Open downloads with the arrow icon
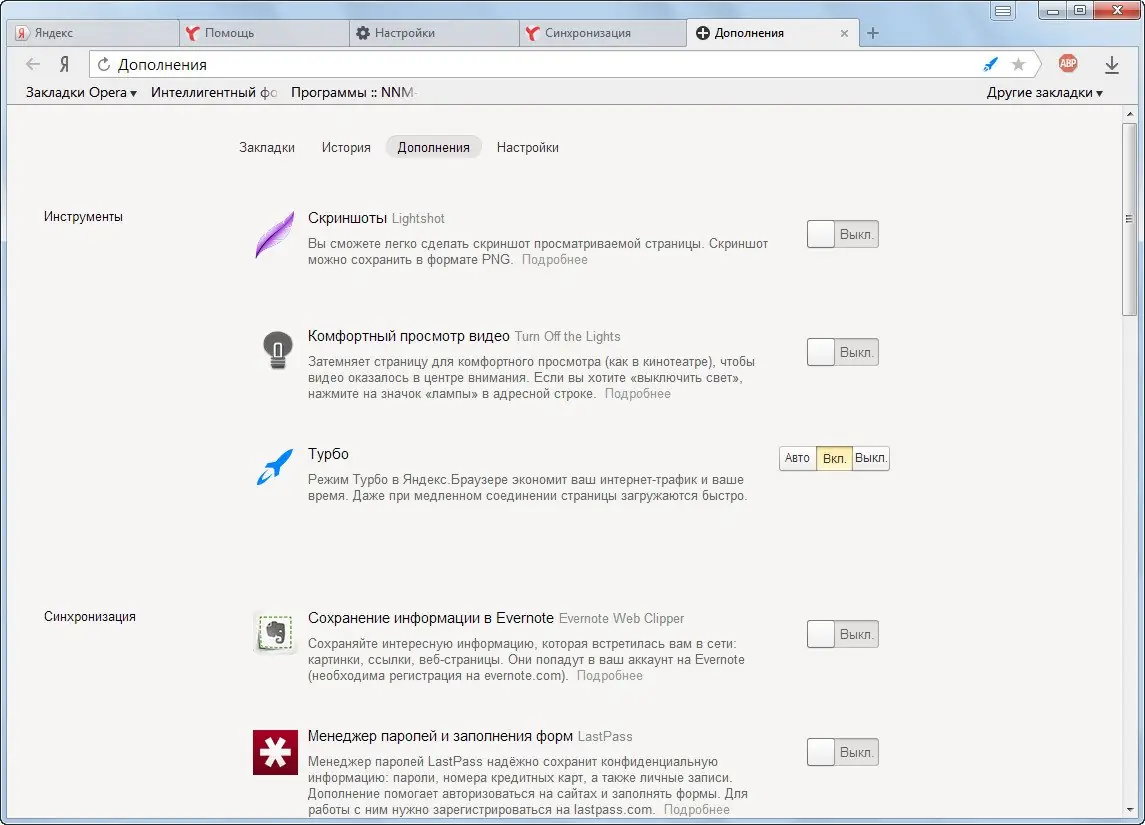The width and height of the screenshot is (1145, 825). 1111,64
